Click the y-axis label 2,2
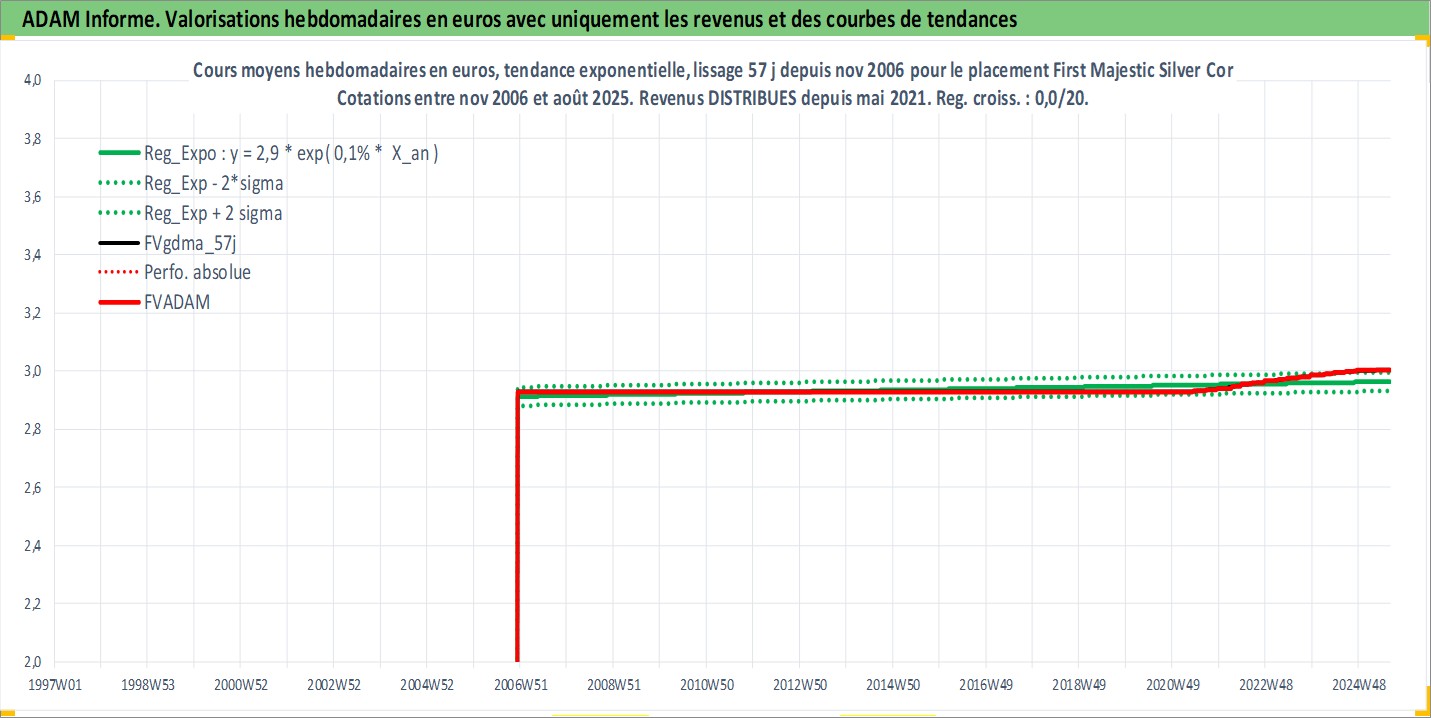The height and width of the screenshot is (718, 1431). [x=30, y=603]
